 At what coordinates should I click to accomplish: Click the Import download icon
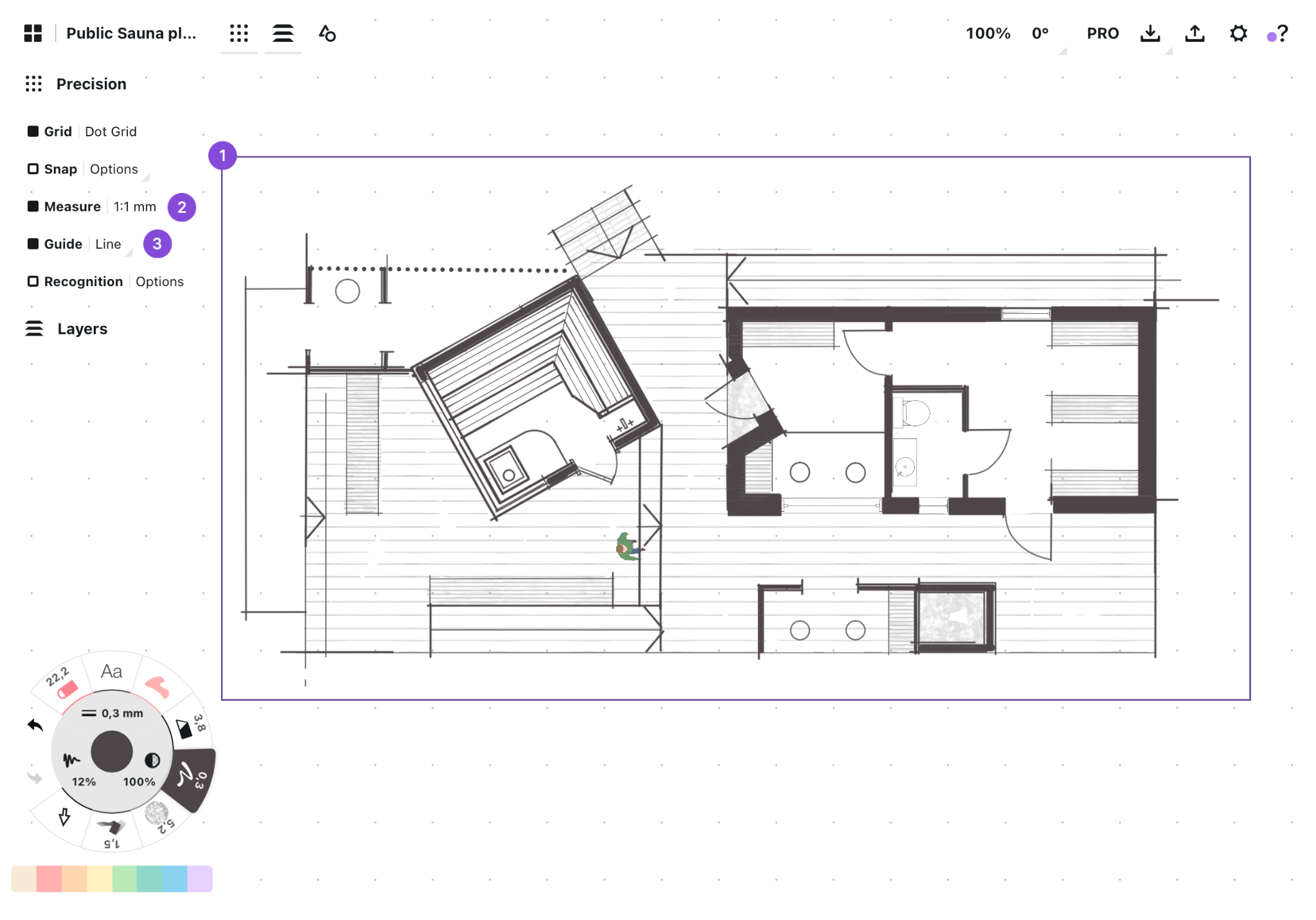click(x=1150, y=33)
